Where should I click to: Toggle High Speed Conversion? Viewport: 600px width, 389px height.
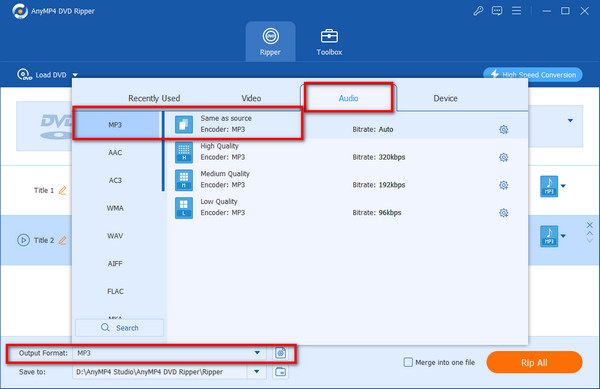pos(533,75)
